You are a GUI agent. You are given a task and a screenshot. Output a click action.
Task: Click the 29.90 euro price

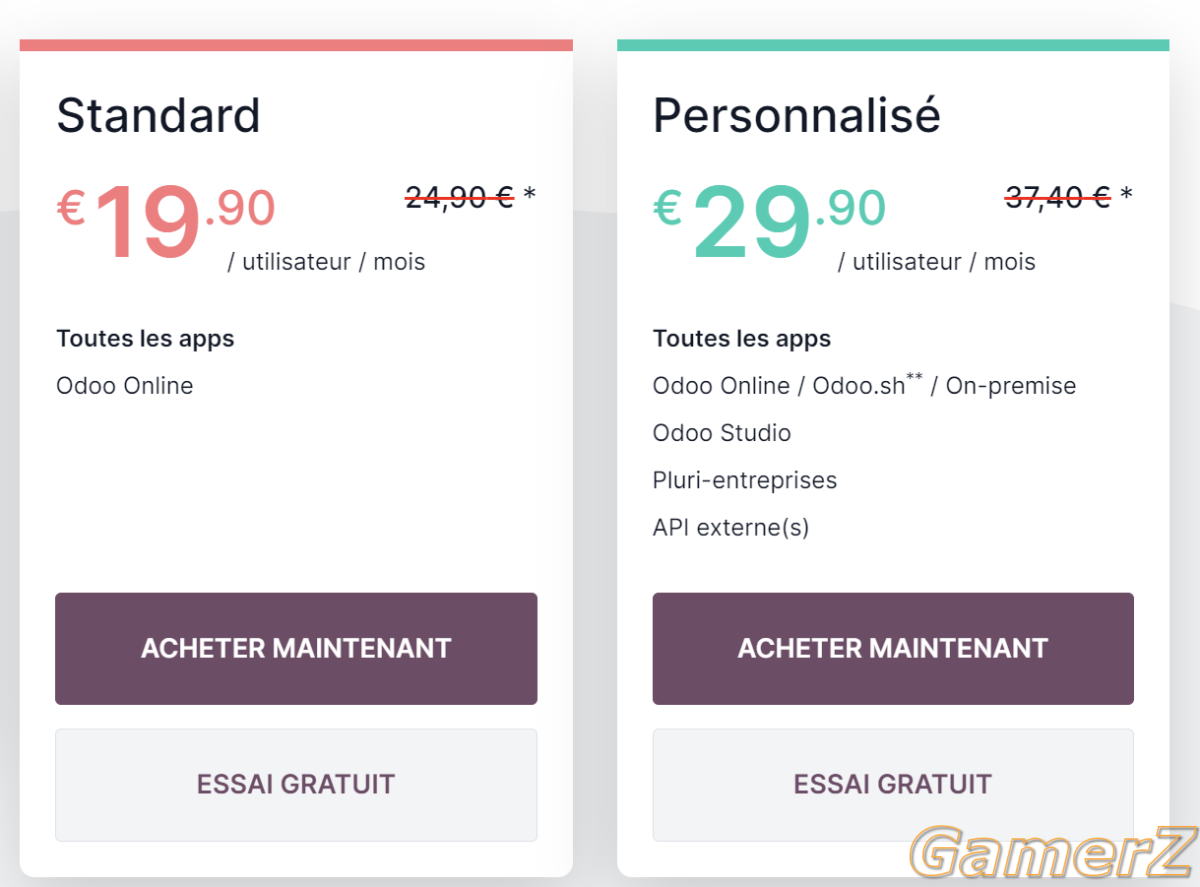pyautogui.click(x=770, y=221)
